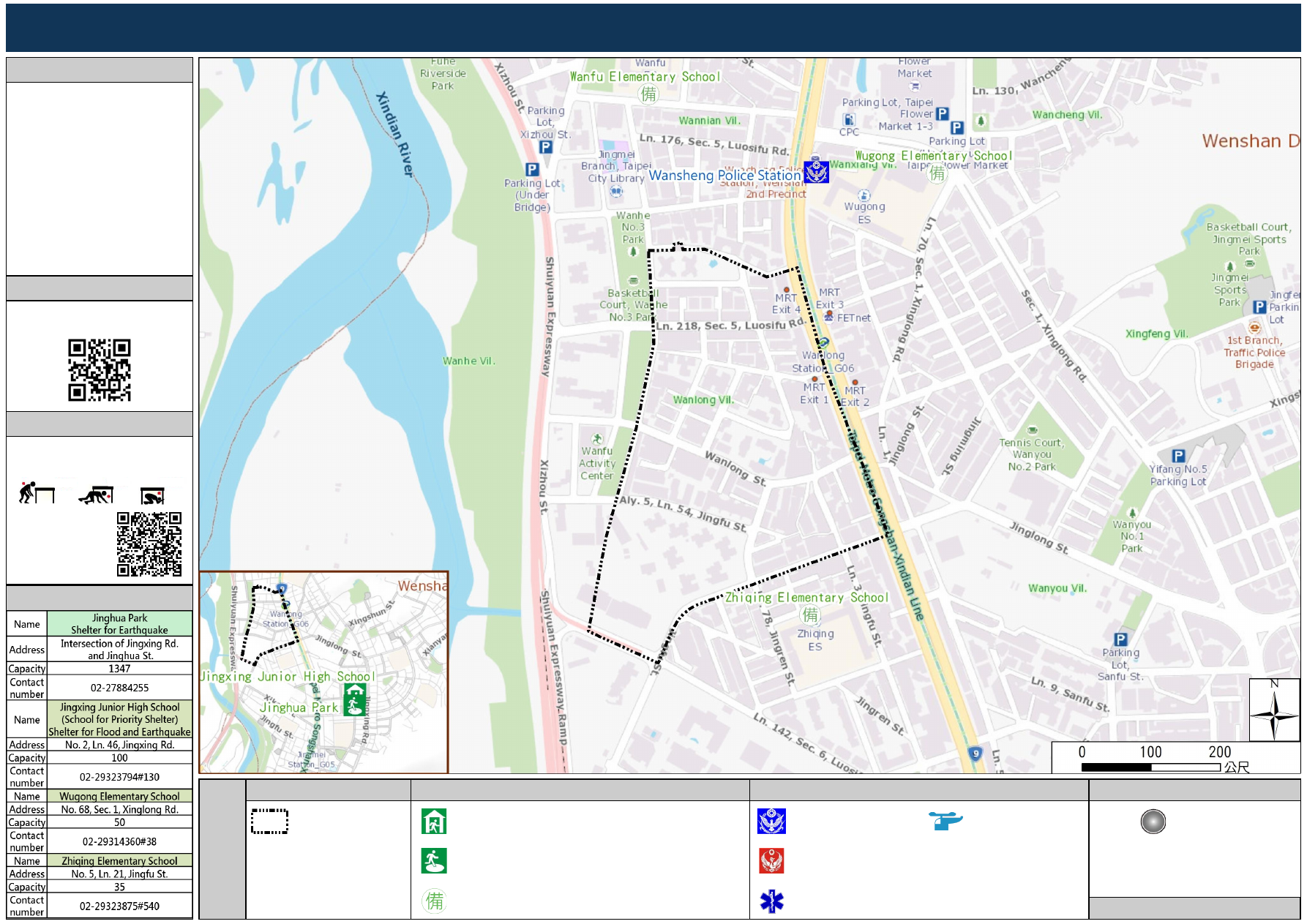Click the 1st Branch Traffic Police Brigade icon
Screen dimensions: 1307x924
pyautogui.click(x=1254, y=328)
